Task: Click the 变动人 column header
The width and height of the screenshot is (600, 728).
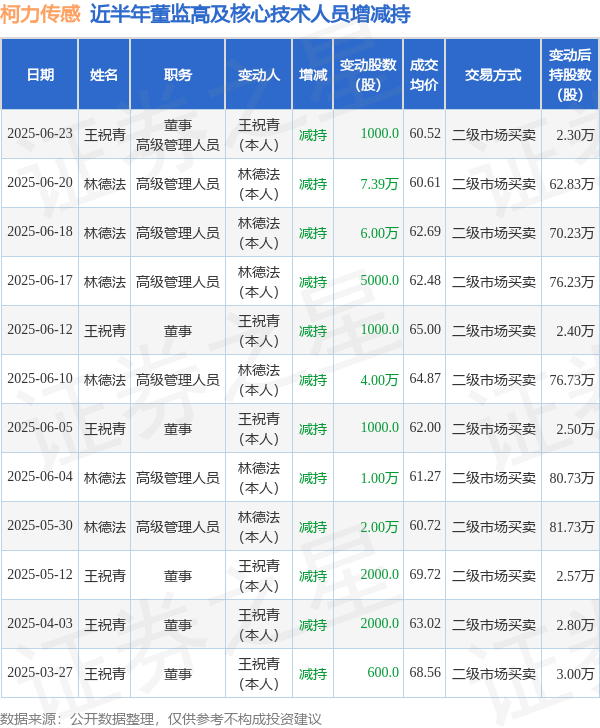Action: point(259,75)
